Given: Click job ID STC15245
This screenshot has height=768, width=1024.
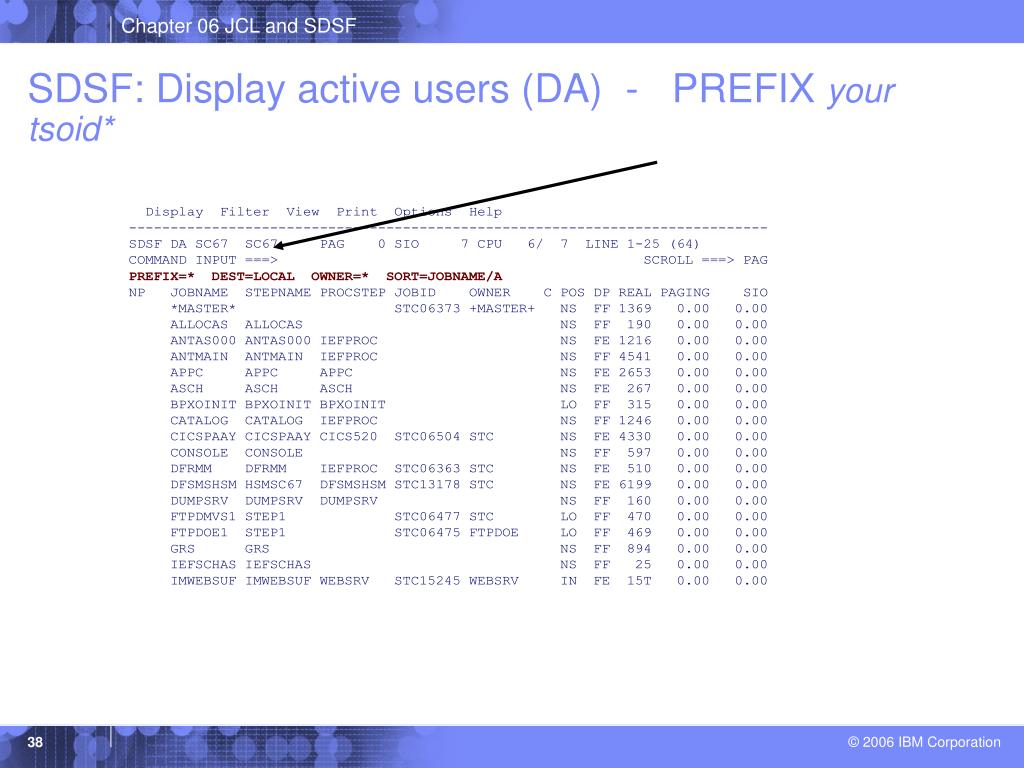Looking at the screenshot, I should [x=427, y=581].
